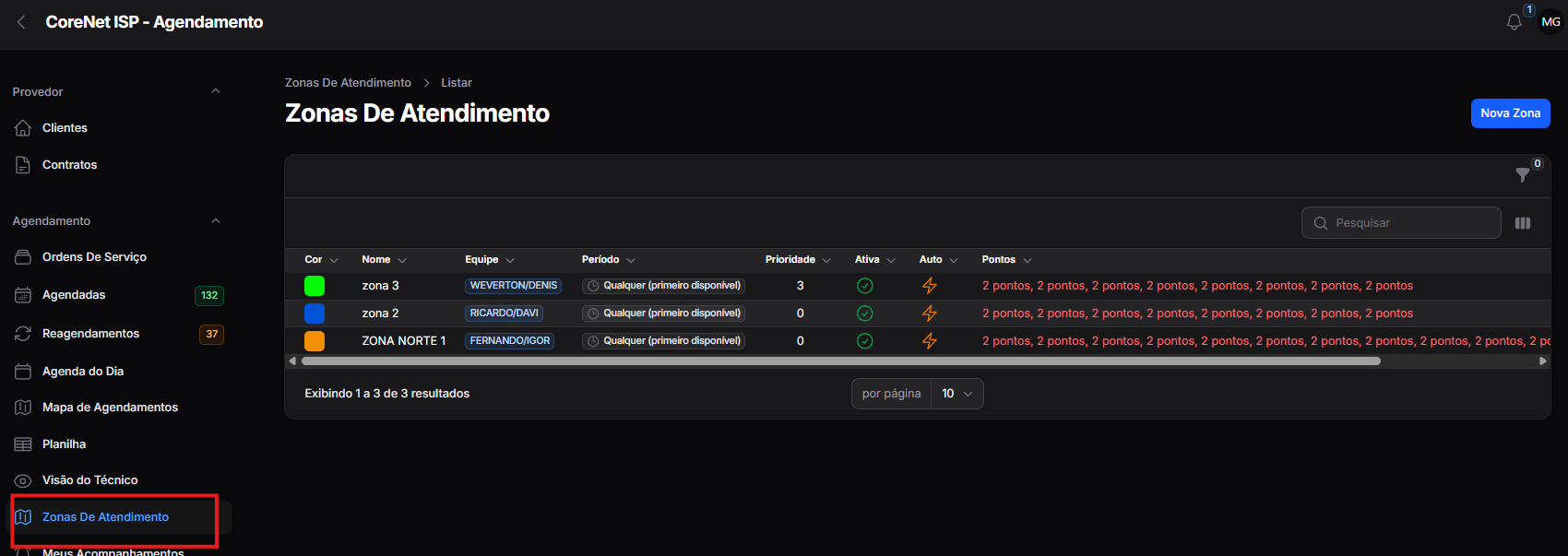Click the MG user avatar
The height and width of the screenshot is (556, 1568).
1550,22
